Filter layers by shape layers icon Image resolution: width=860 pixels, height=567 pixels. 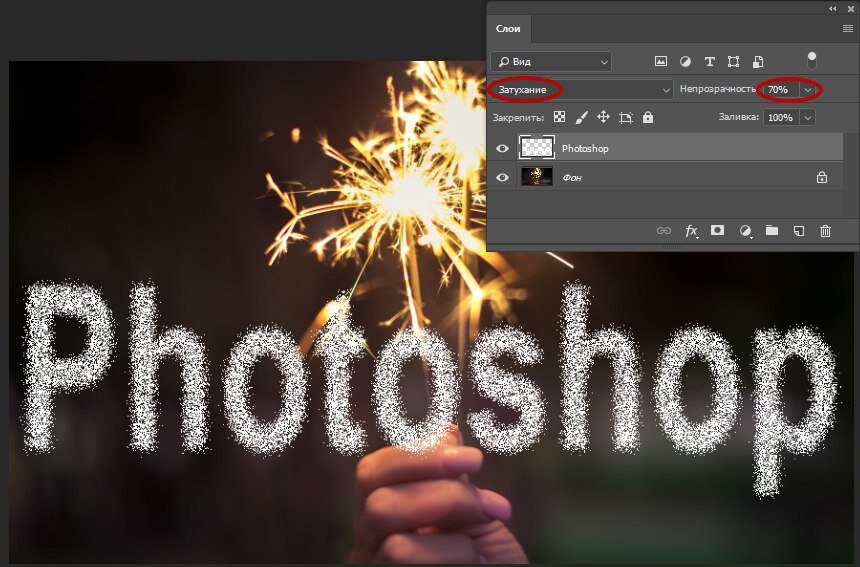[x=733, y=61]
